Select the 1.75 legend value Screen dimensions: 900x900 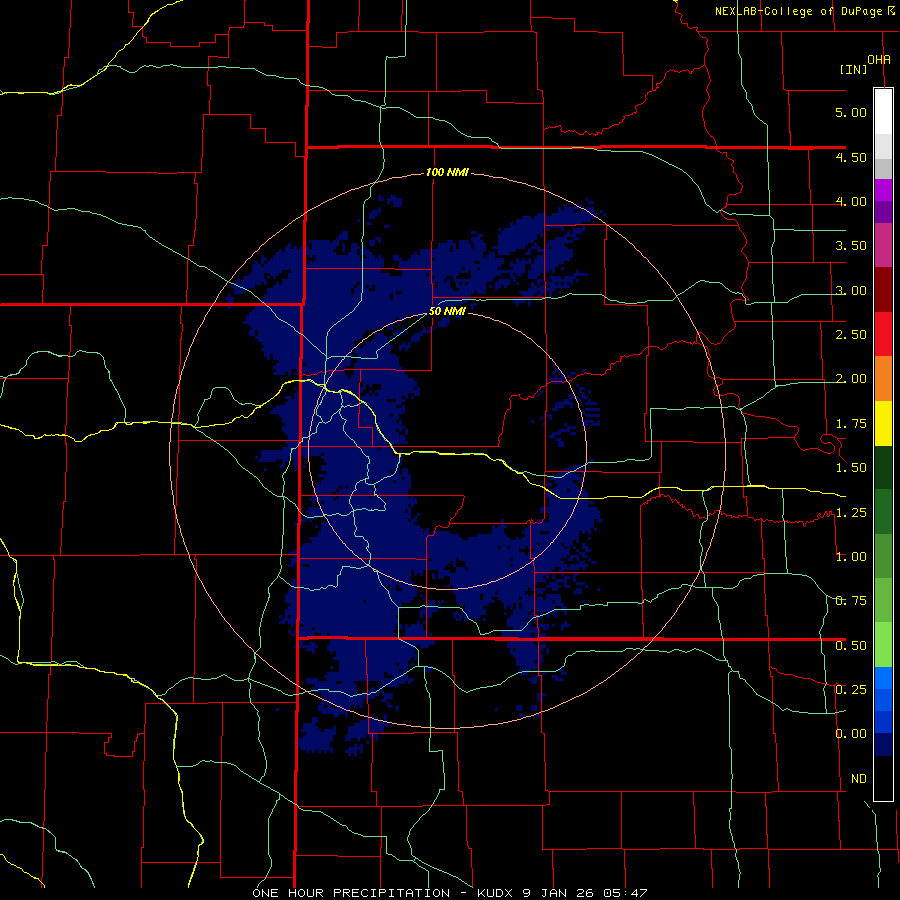[x=851, y=424]
